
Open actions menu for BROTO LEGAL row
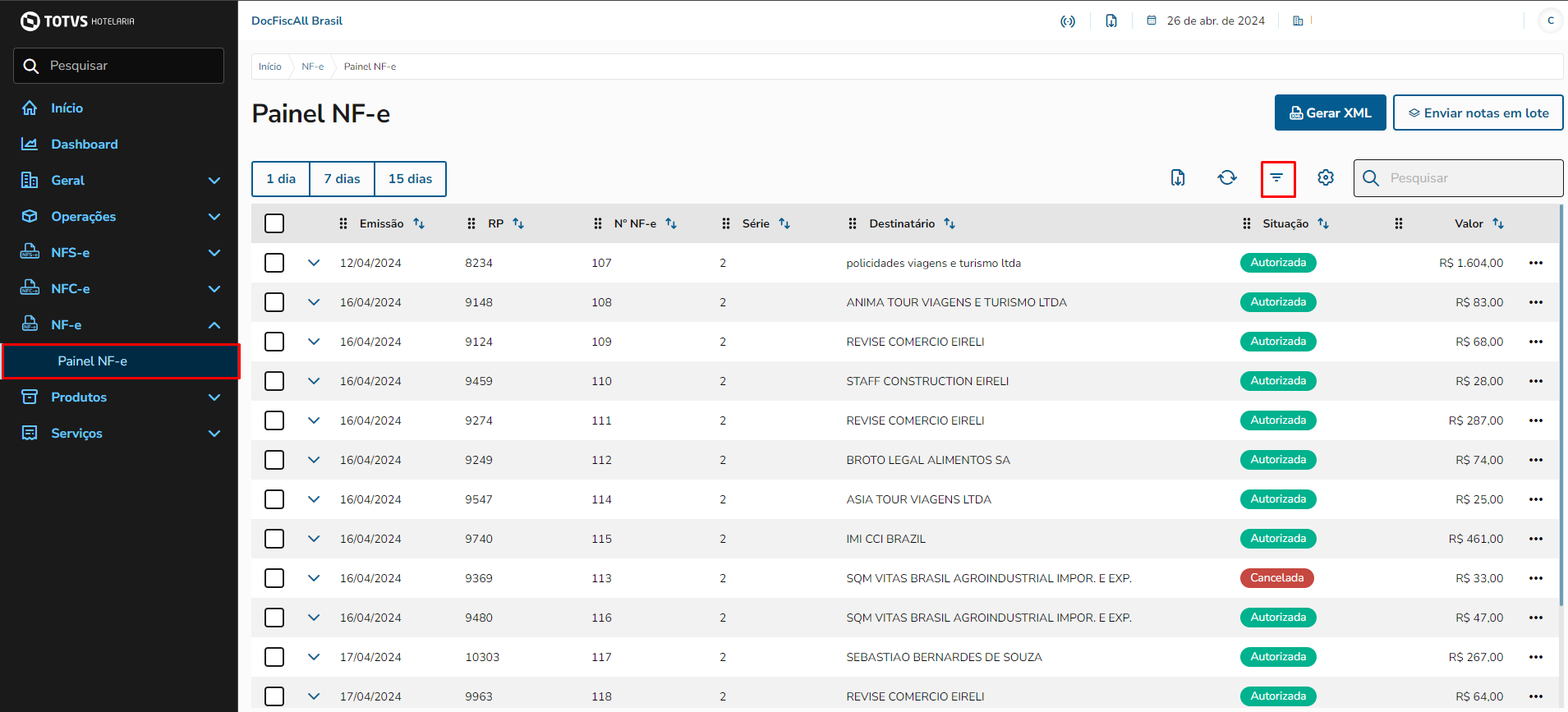[1536, 461]
